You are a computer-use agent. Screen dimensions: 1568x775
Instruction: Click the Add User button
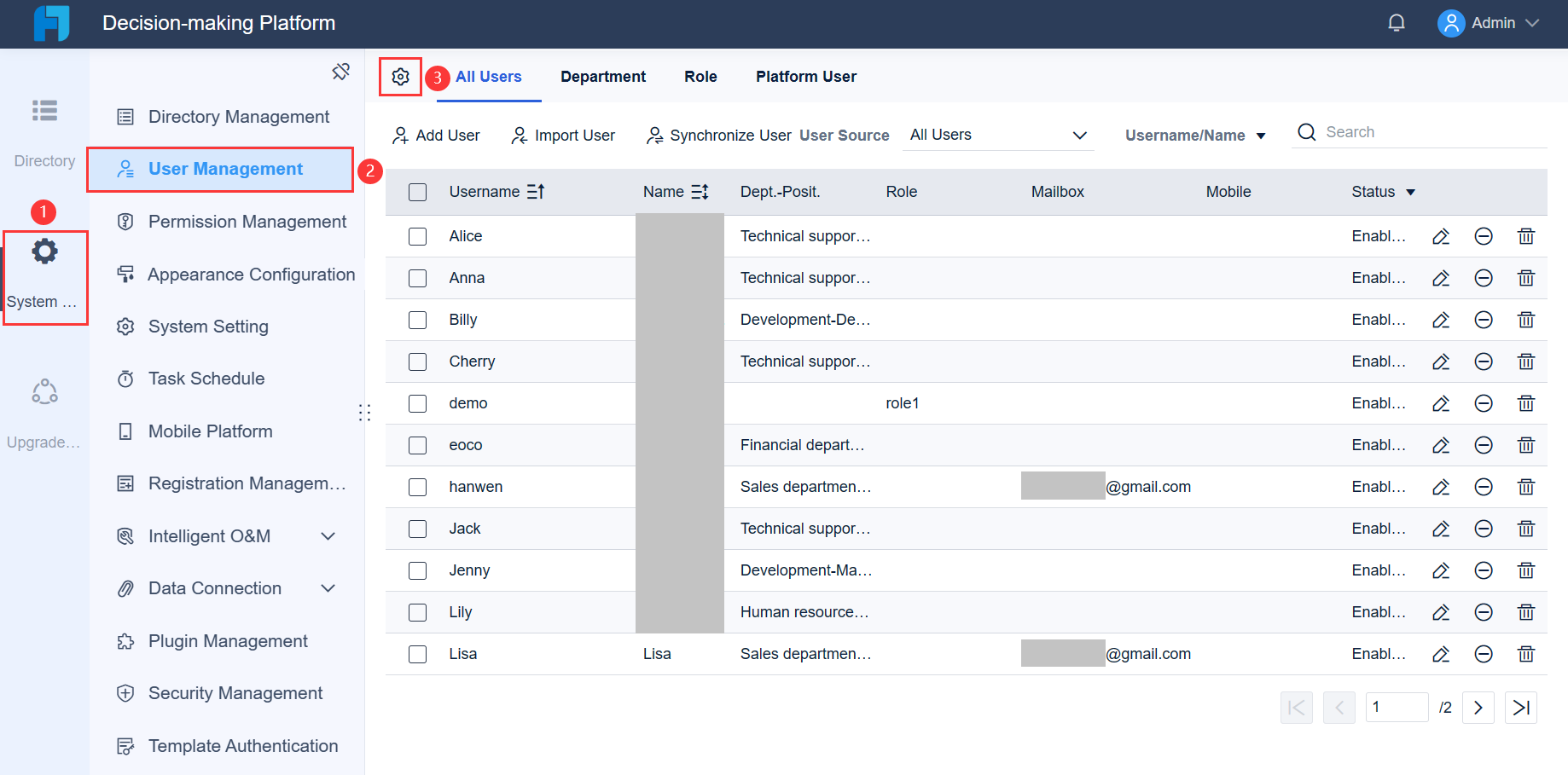tap(435, 135)
